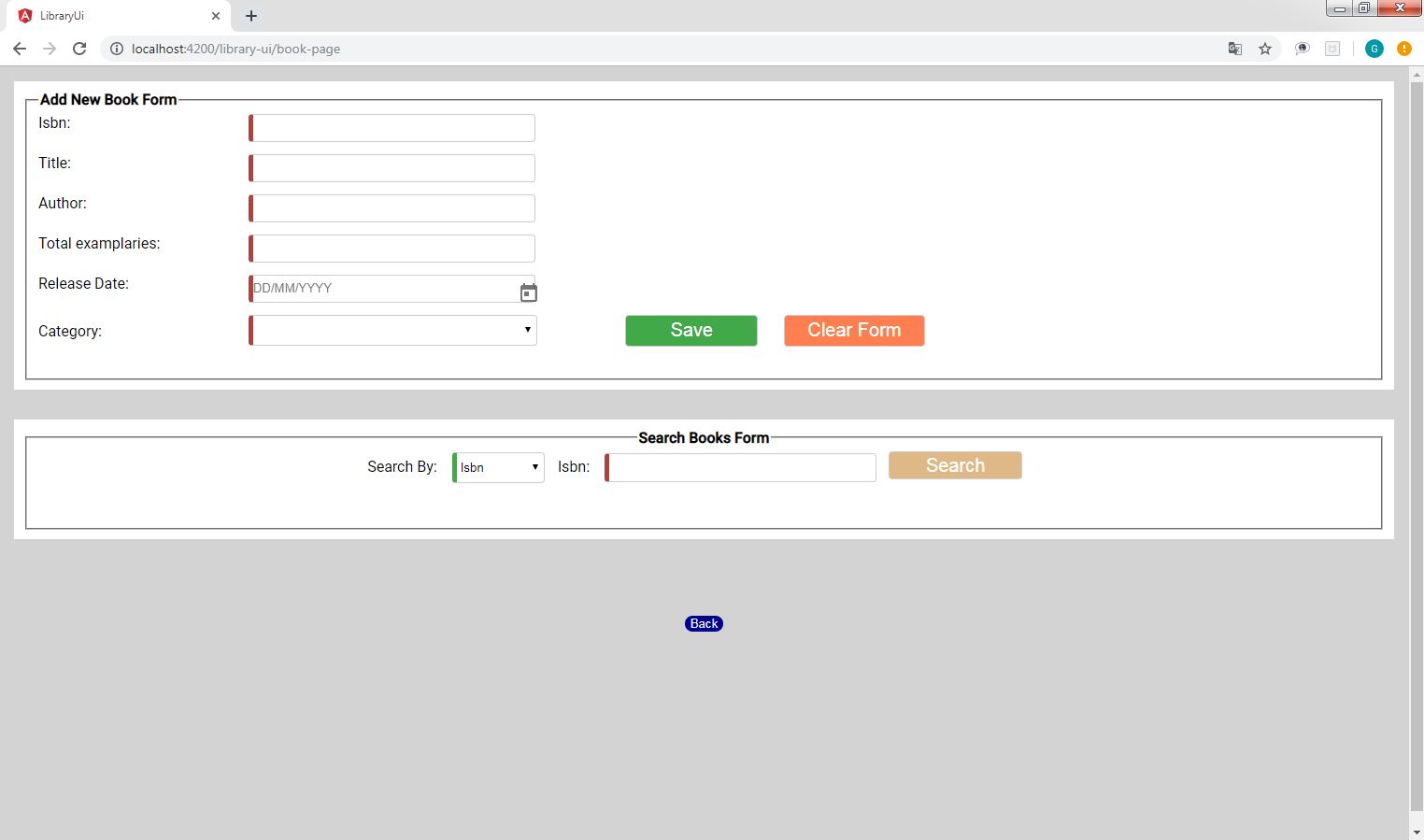Click the Title text field
Screen dimensions: 1424x840
tap(393, 168)
